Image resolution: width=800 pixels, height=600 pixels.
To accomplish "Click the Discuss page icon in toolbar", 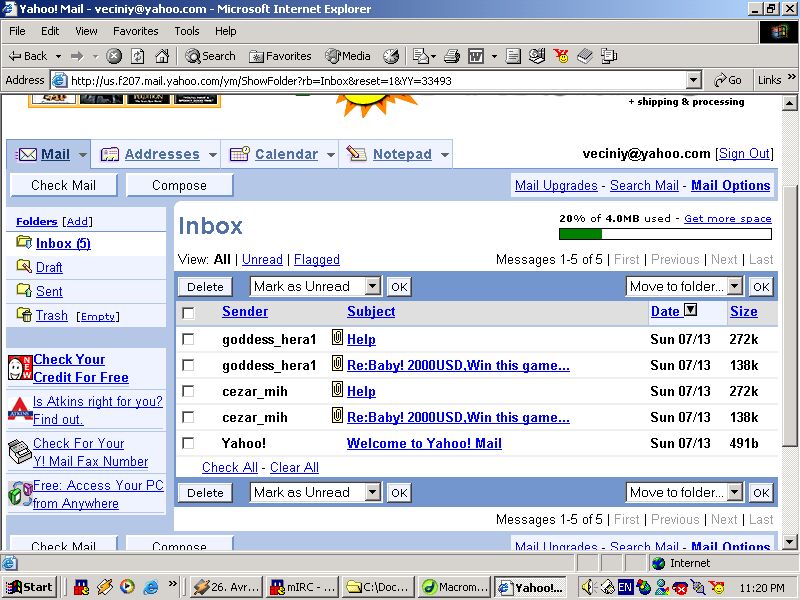I will click(x=513, y=56).
